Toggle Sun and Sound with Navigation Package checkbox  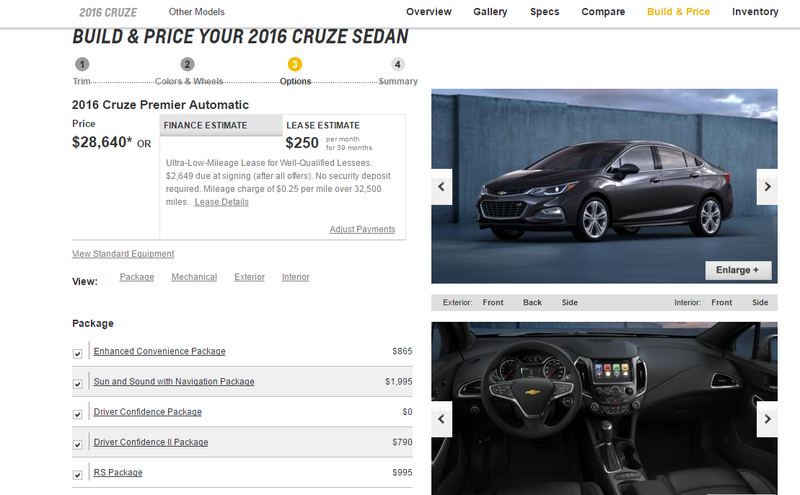click(x=78, y=384)
